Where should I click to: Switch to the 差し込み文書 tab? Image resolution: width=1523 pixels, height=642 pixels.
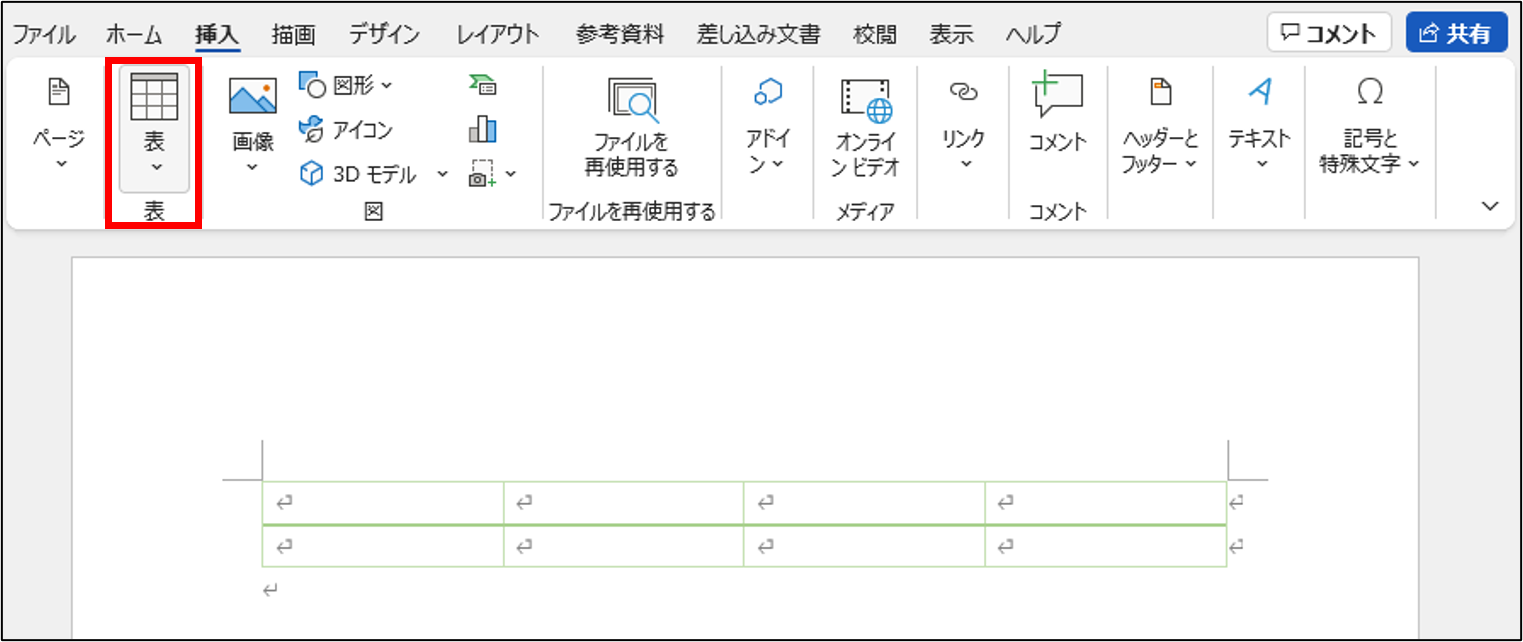[759, 35]
